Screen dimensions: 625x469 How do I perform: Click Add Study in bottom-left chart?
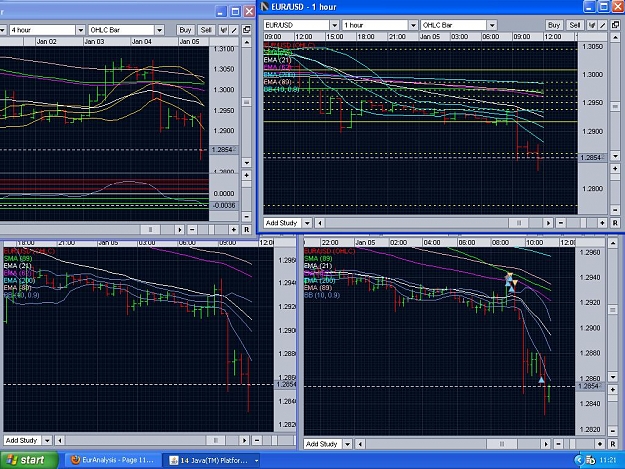point(22,440)
